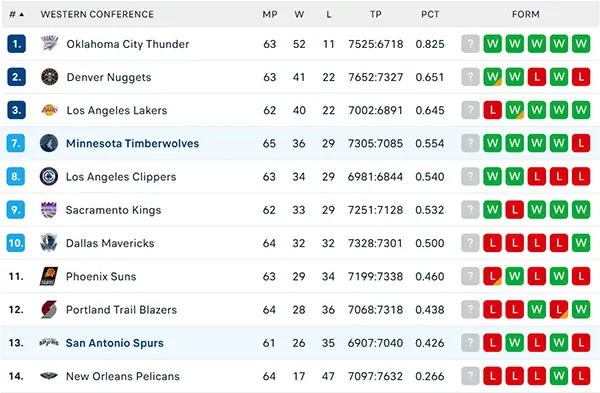Sort standings by MP column header

270,15
